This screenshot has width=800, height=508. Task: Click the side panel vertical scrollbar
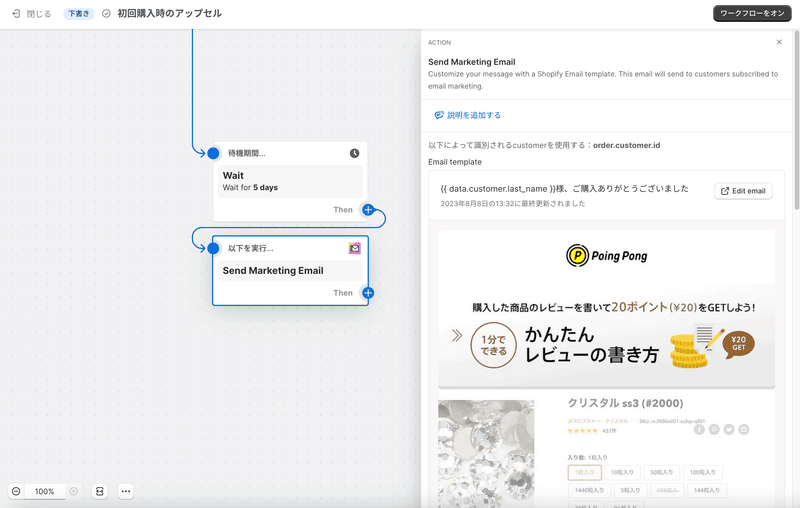coord(796,120)
